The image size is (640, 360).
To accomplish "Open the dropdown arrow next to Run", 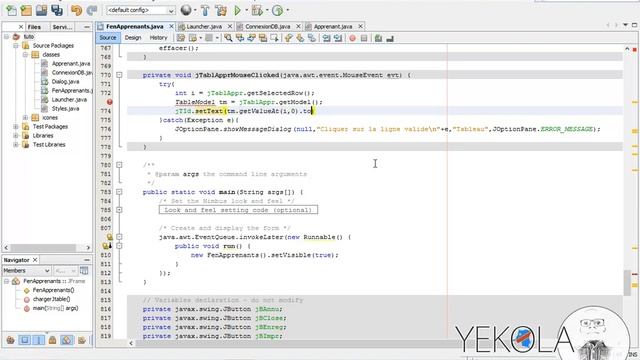I will (246, 10).
